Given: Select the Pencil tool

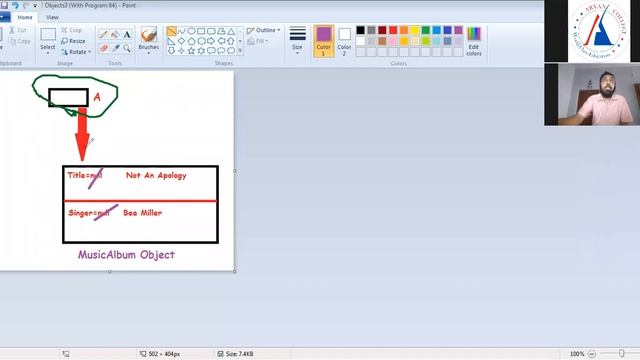Looking at the screenshot, I should [x=103, y=35].
